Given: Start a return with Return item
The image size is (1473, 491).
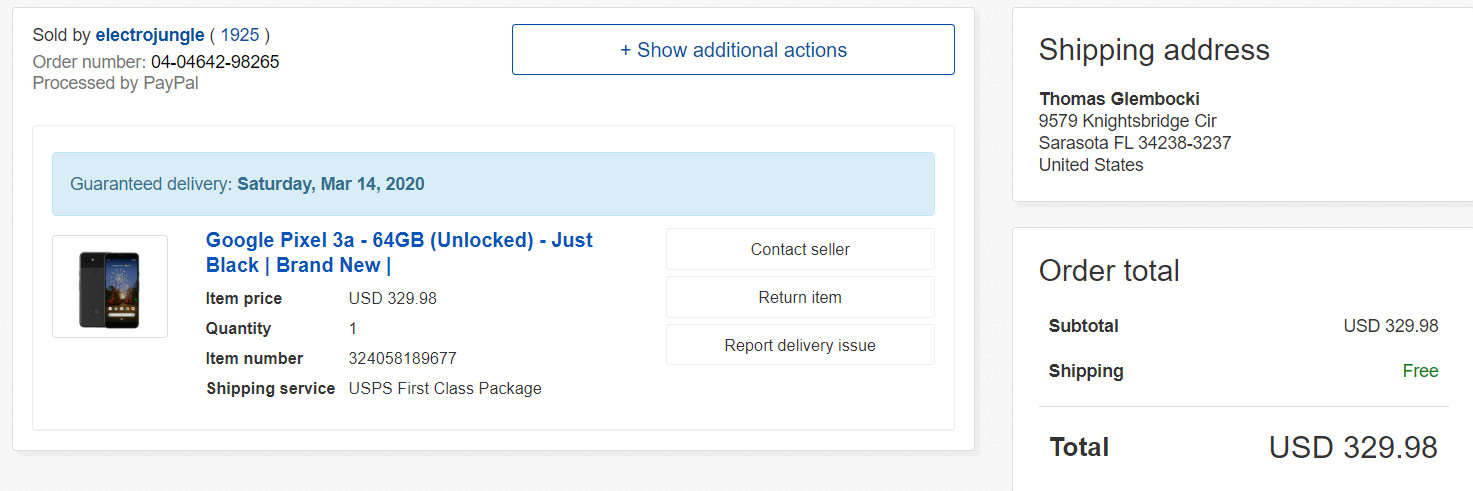Looking at the screenshot, I should (x=800, y=297).
